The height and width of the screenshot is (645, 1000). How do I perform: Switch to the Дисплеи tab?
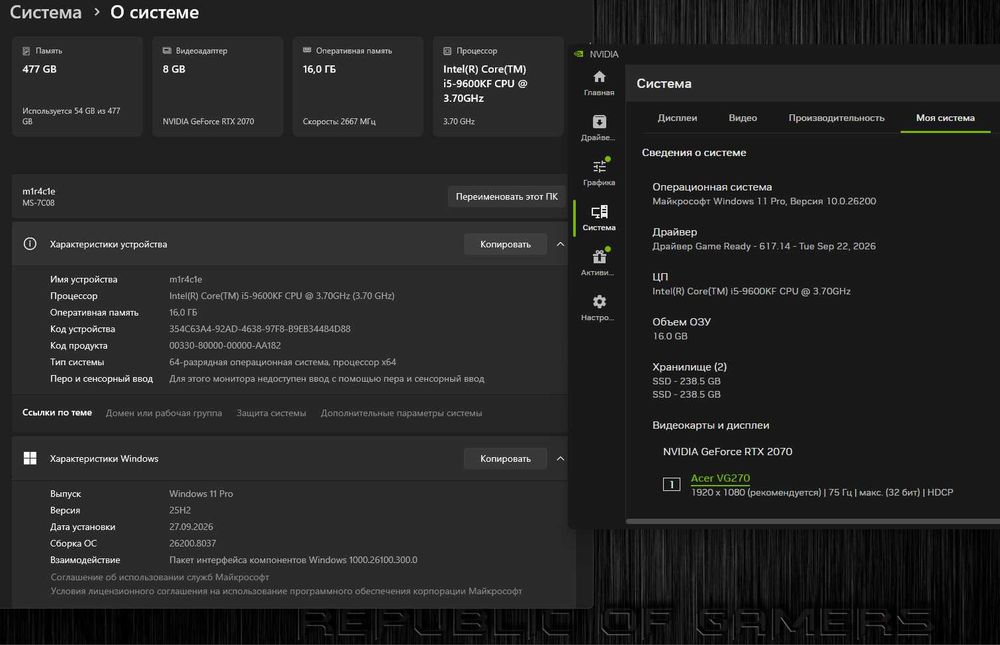pos(677,118)
